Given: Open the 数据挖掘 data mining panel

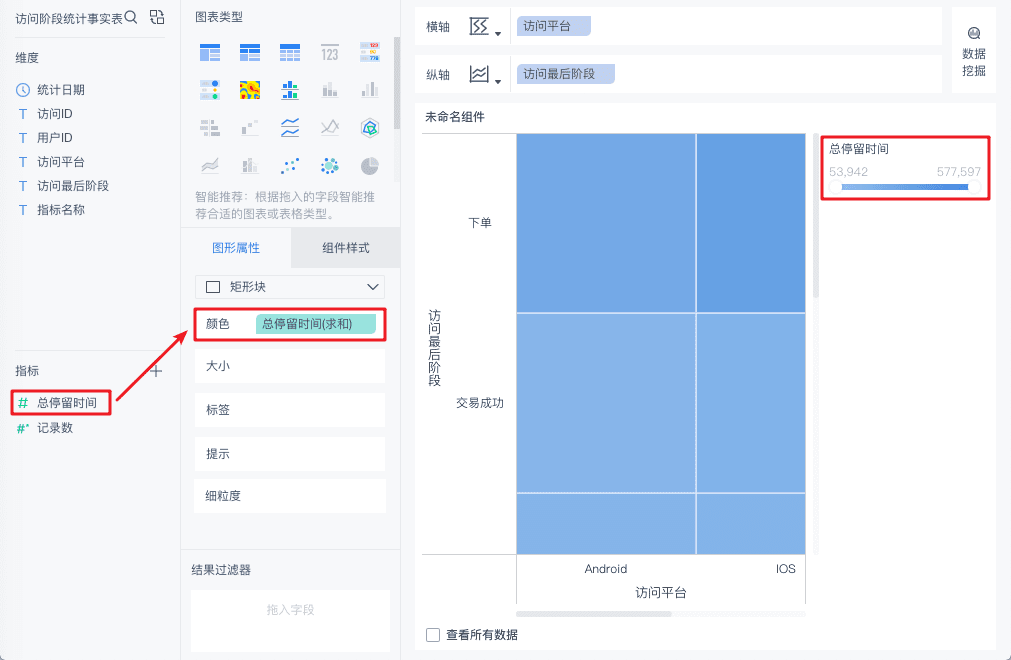Looking at the screenshot, I should [x=974, y=52].
